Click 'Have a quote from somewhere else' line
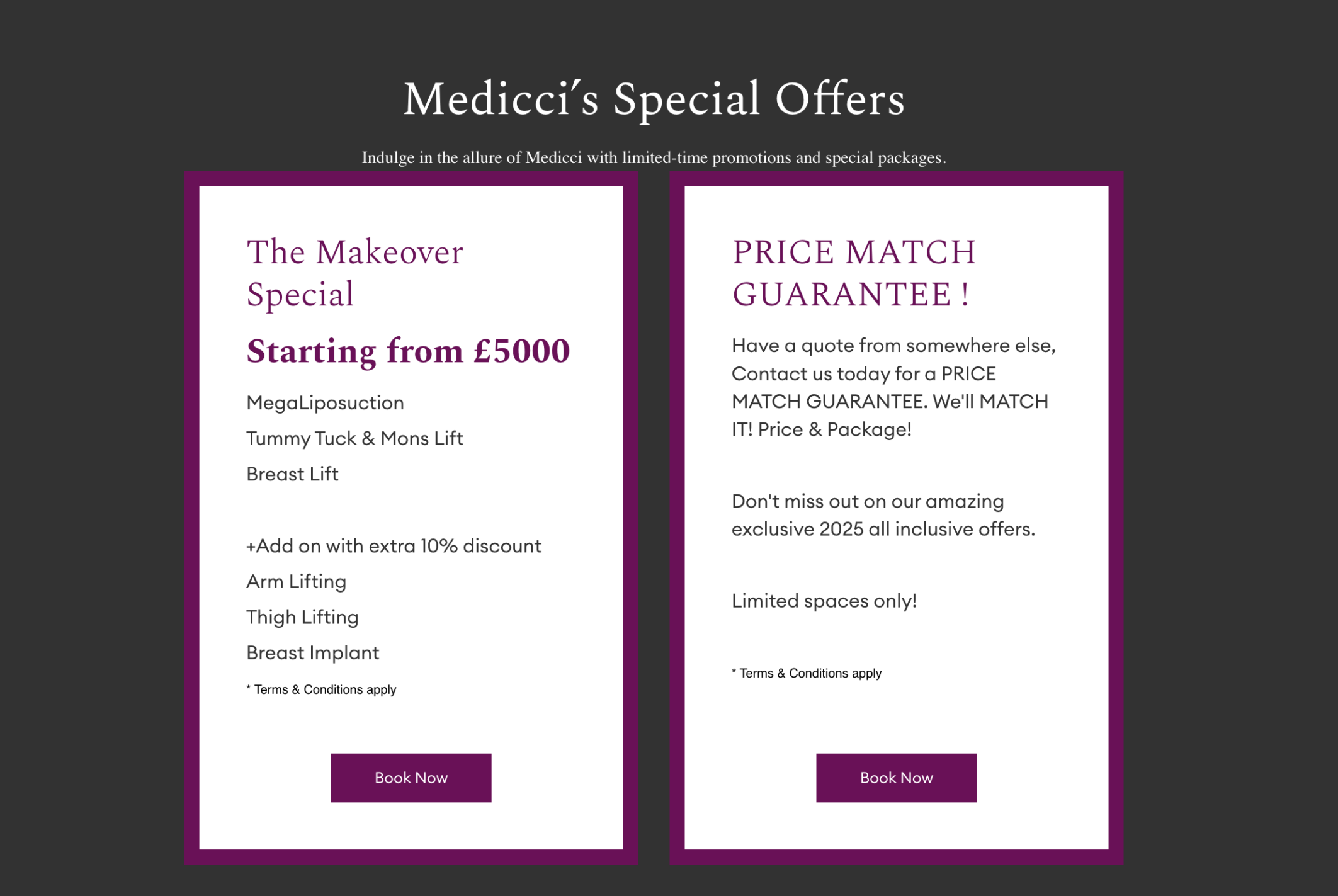Screen dimensions: 1338x896 [893, 346]
